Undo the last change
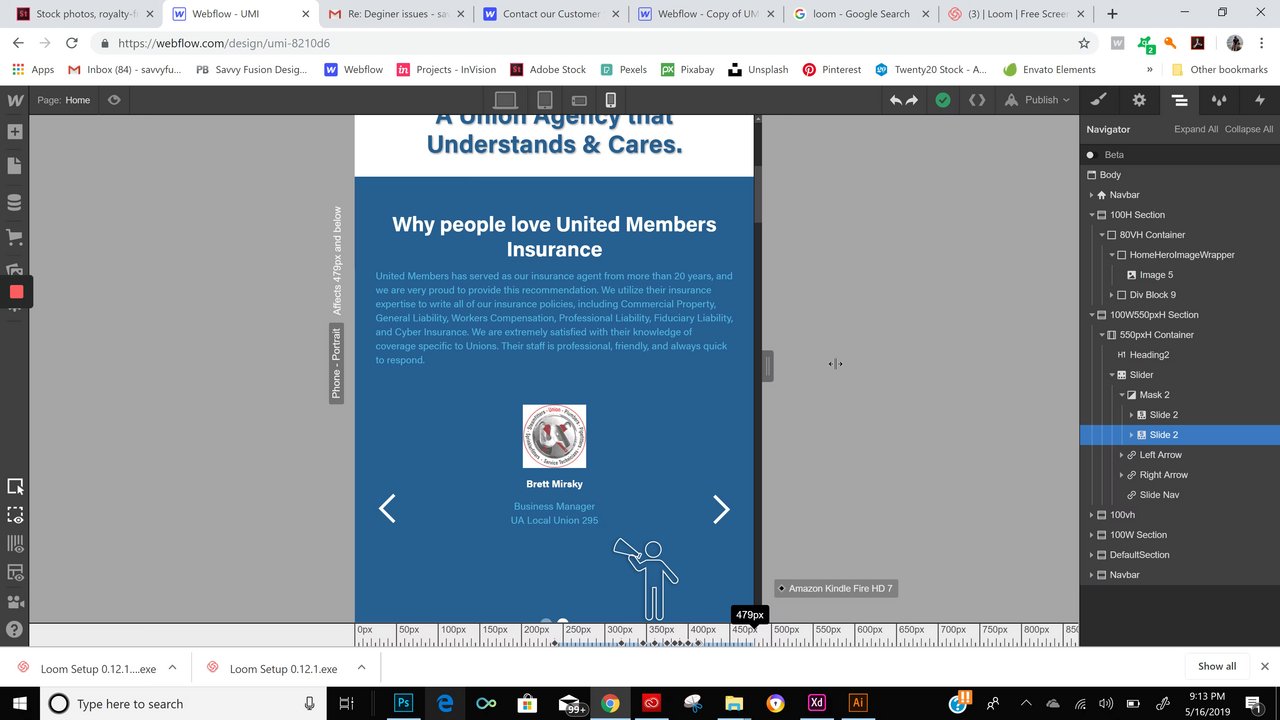The height and width of the screenshot is (720, 1280). [x=896, y=100]
